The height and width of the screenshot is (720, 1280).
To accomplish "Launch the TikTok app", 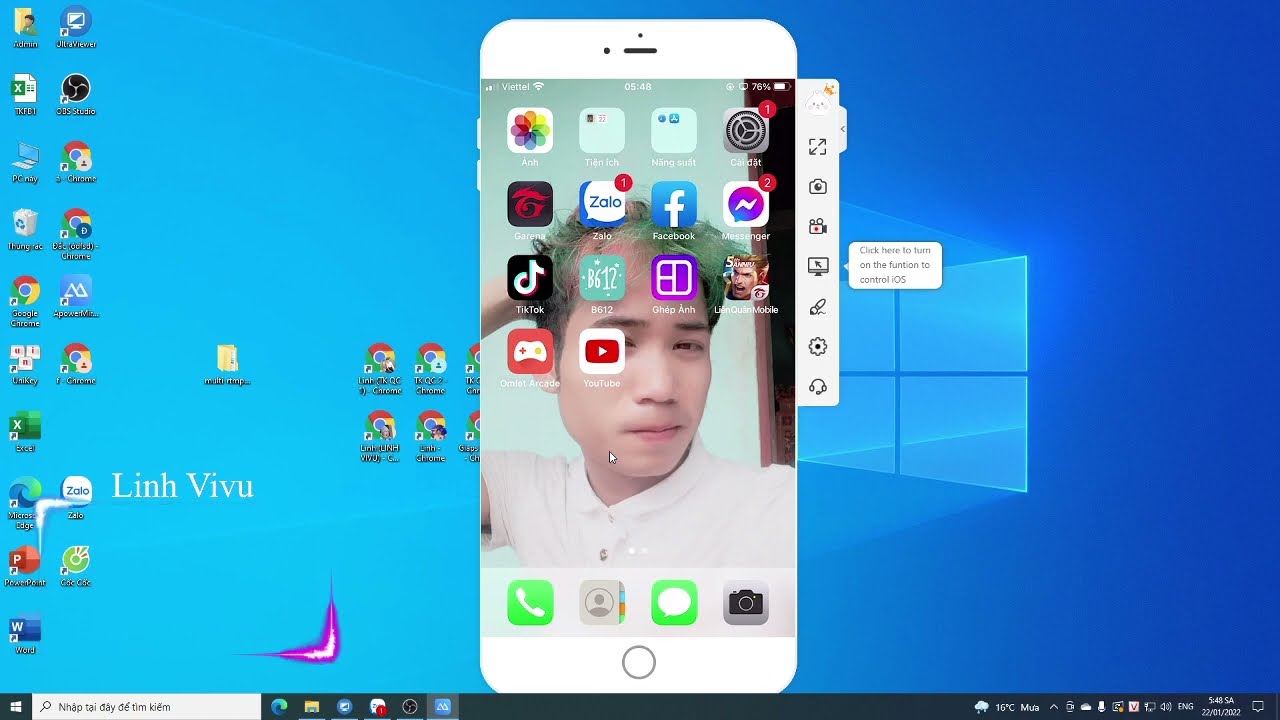I will [x=530, y=278].
